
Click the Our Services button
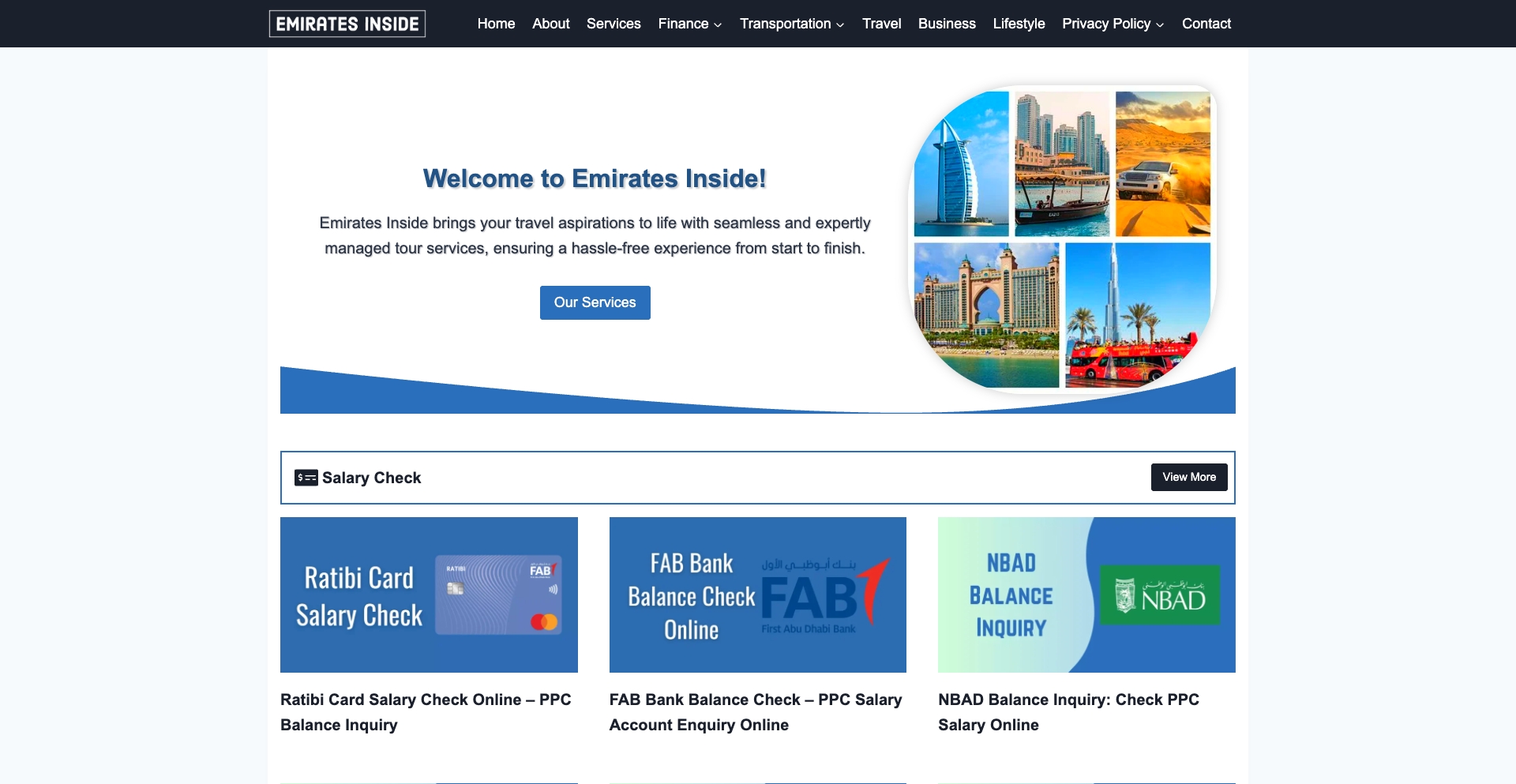[595, 302]
